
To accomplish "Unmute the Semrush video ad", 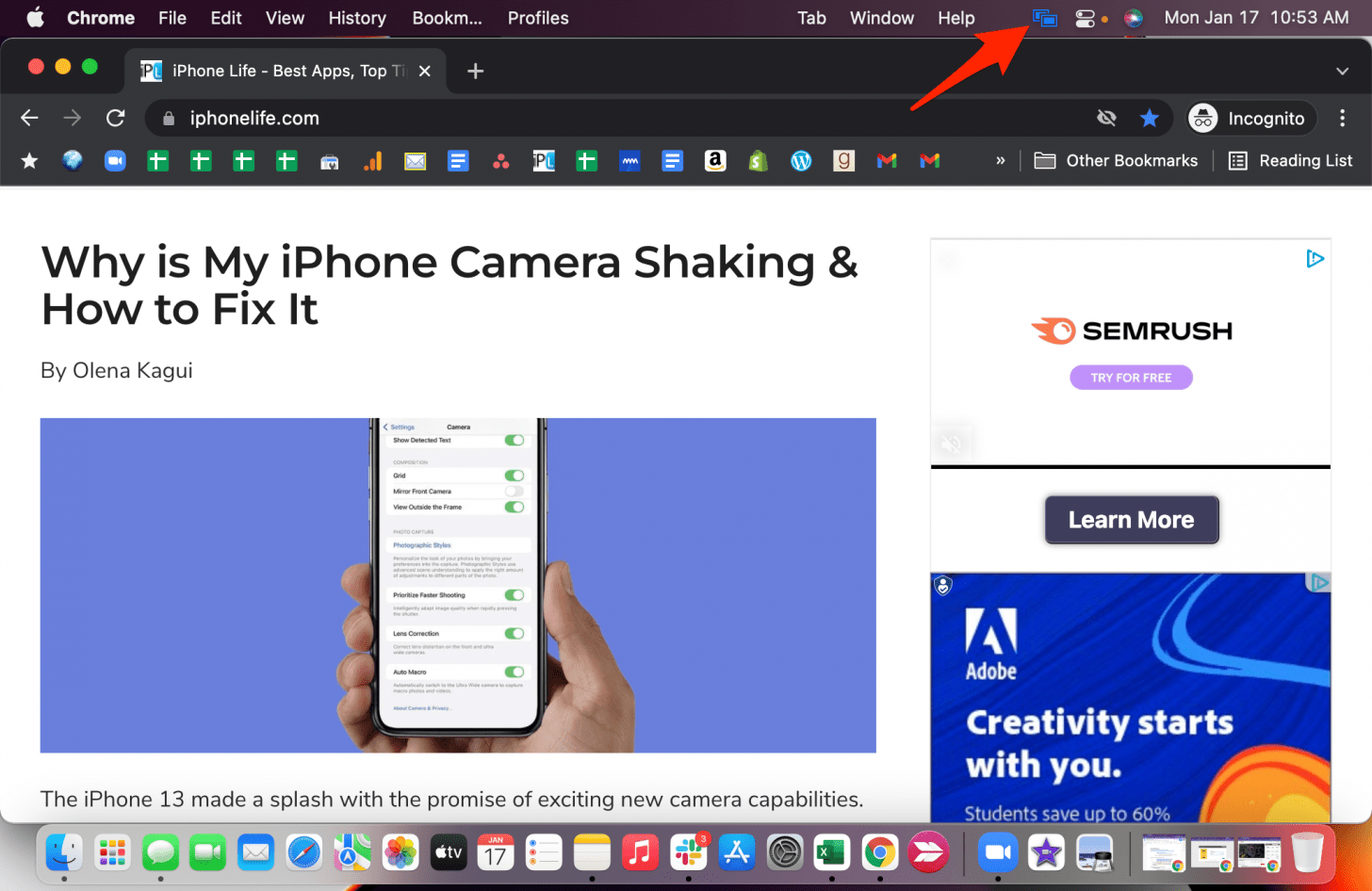I will click(951, 443).
